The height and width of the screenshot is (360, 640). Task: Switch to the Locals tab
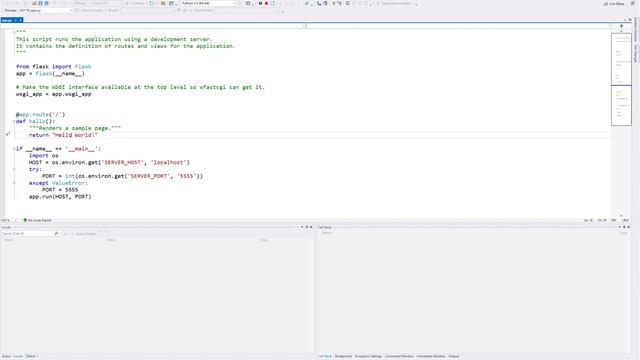(18, 356)
